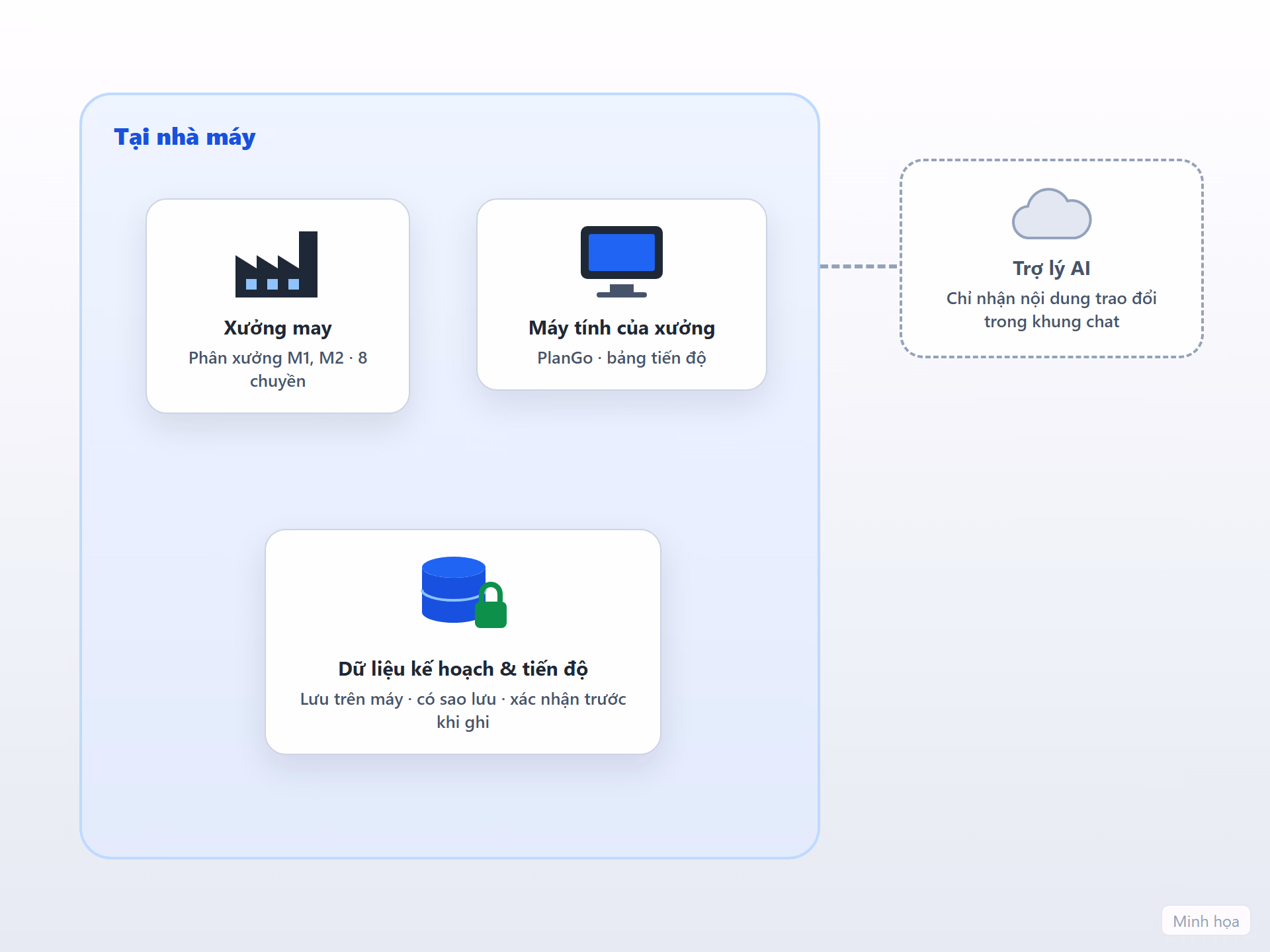Click the Dữ liệu kế hoạch & tiến độ title
This screenshot has width=1270, height=952.
[x=463, y=669]
